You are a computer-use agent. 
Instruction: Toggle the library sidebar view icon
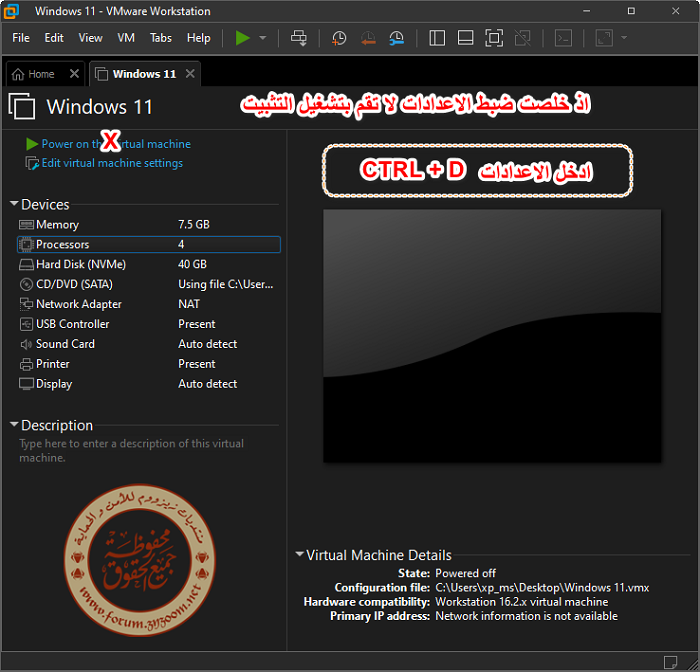coord(437,38)
